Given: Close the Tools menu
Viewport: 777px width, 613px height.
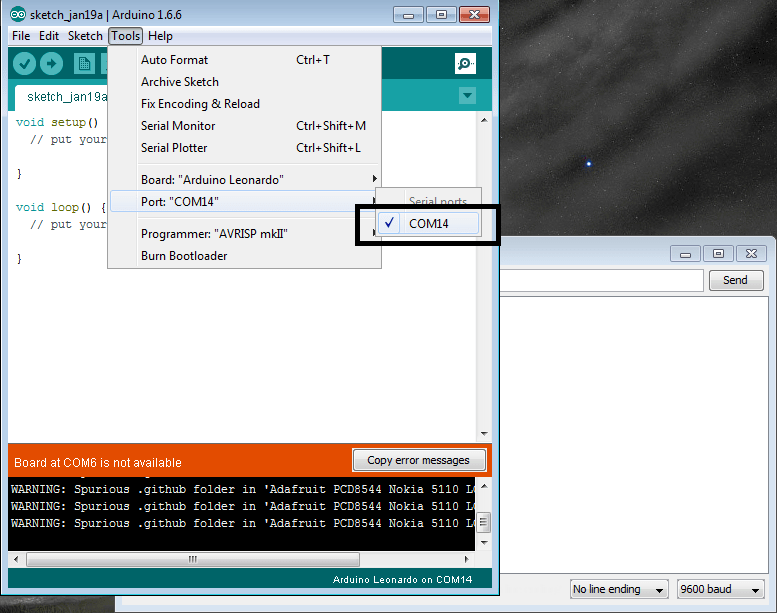Looking at the screenshot, I should 126,36.
